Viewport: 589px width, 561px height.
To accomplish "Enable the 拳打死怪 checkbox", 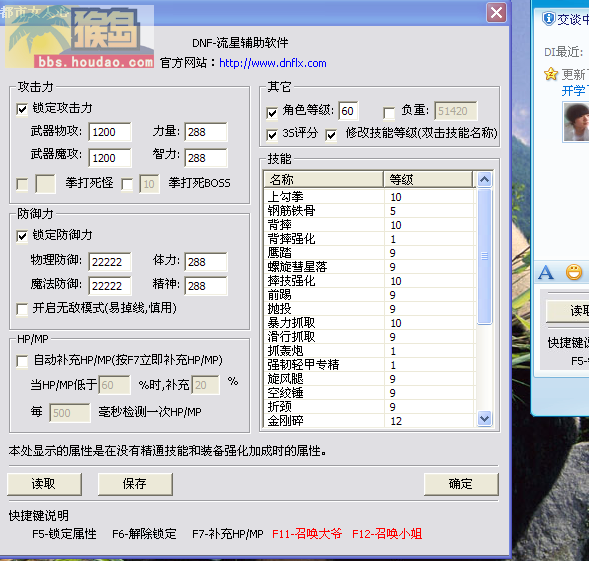I will [x=22, y=184].
